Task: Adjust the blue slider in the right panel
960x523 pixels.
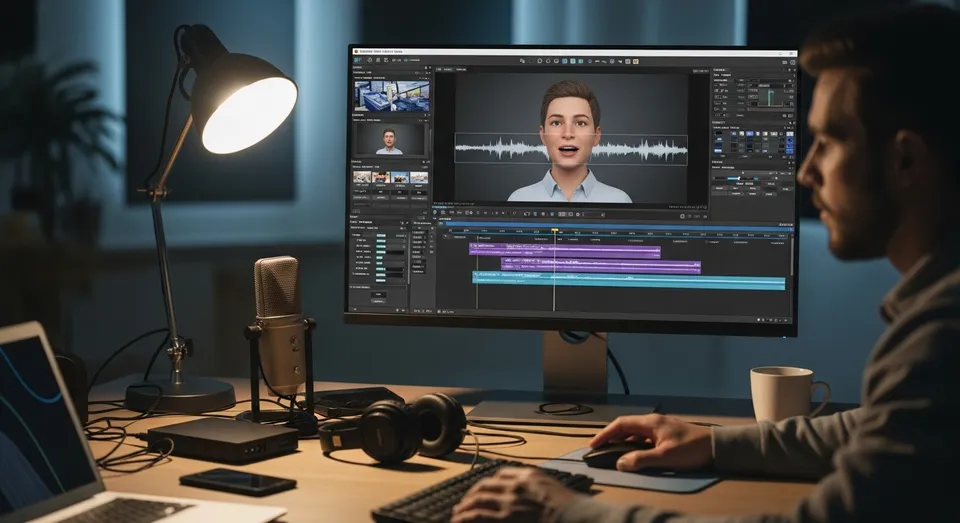Action: (738, 178)
